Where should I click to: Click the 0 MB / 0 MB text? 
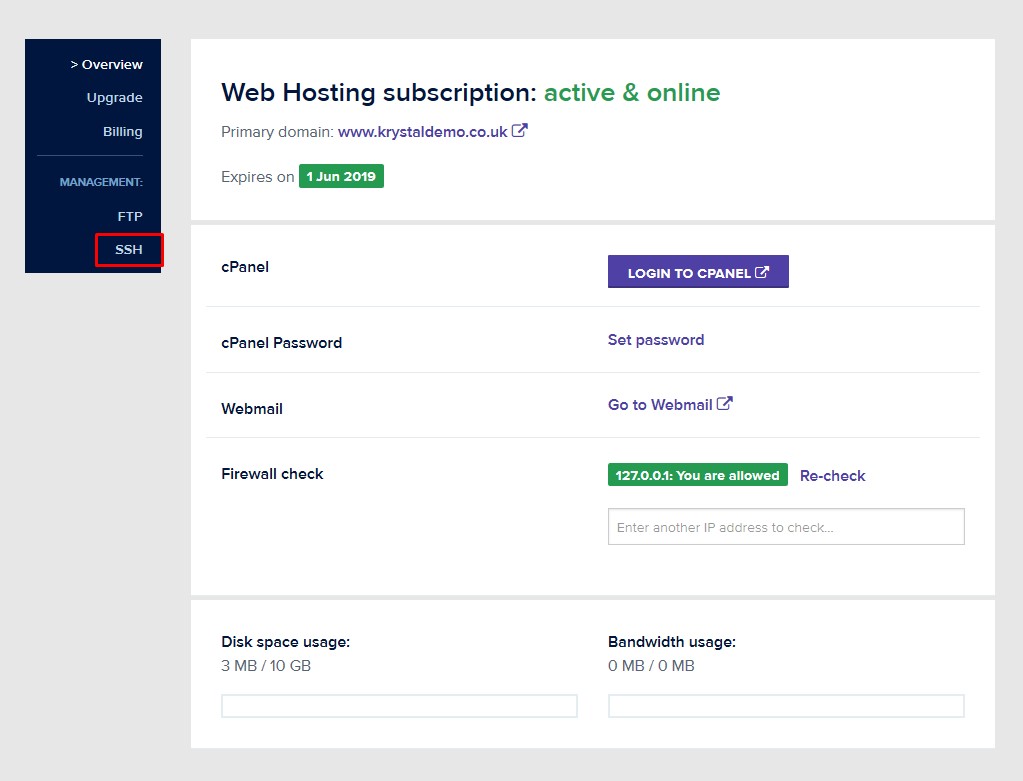[651, 666]
